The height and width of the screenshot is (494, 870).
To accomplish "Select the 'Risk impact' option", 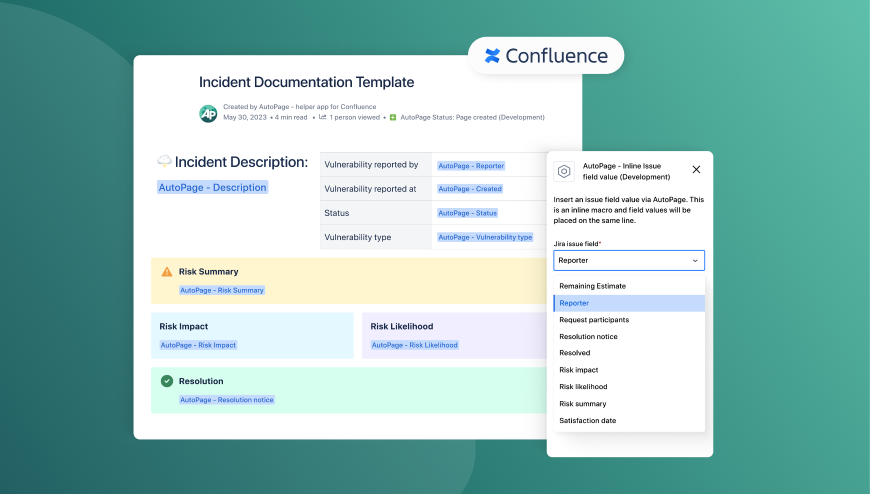I will click(629, 370).
